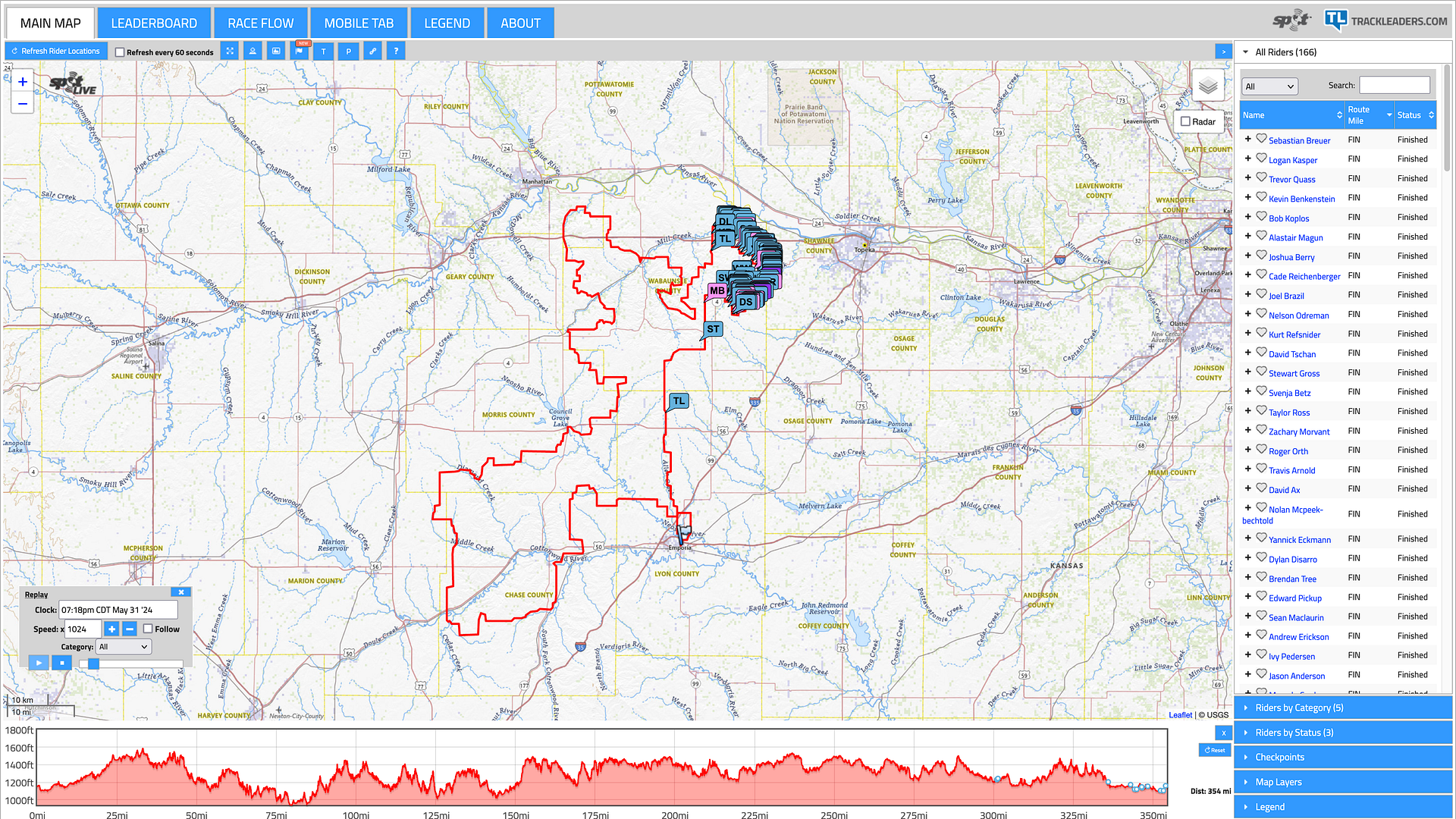
Task: Sort riders by Name column
Action: [x=1292, y=115]
